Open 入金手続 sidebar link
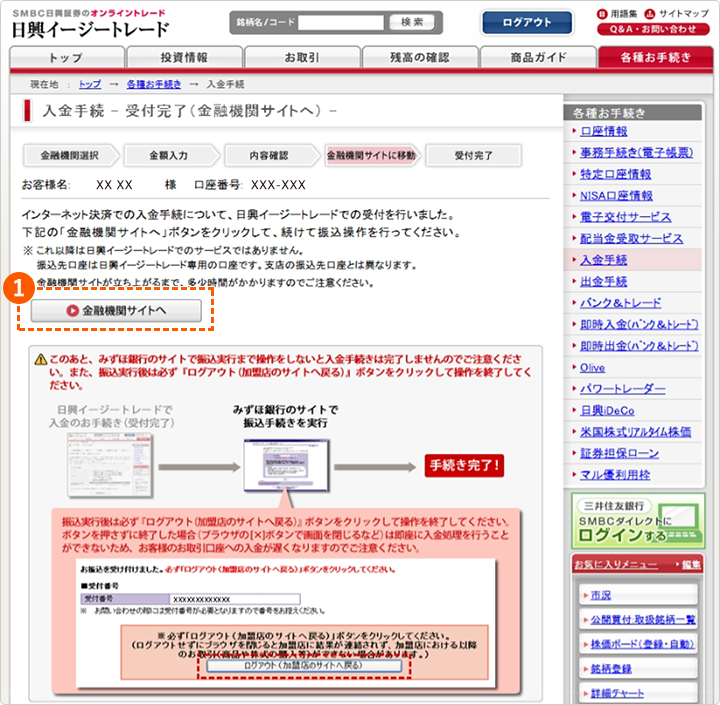720x705 pixels. 603,260
